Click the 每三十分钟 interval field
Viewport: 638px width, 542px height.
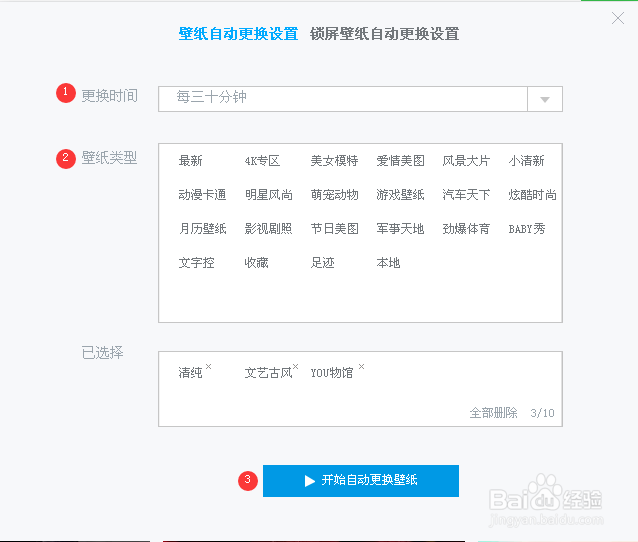click(343, 99)
